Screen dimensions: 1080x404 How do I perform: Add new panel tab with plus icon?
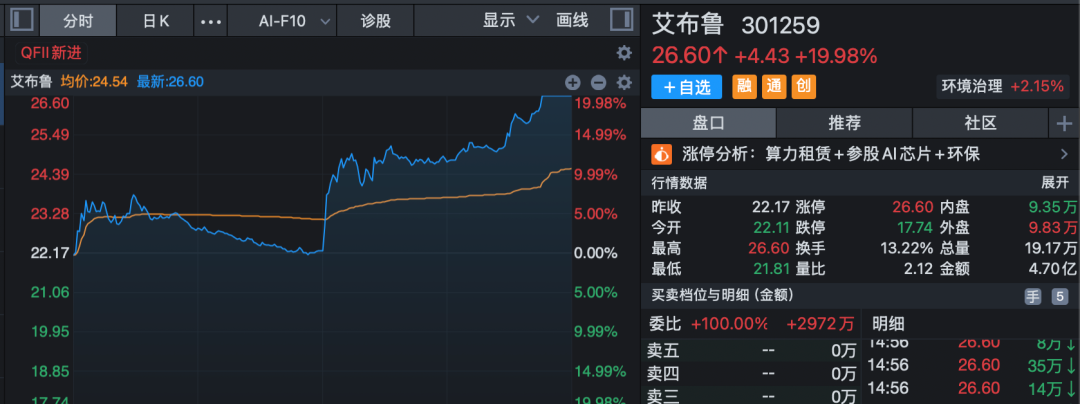(x=1064, y=123)
